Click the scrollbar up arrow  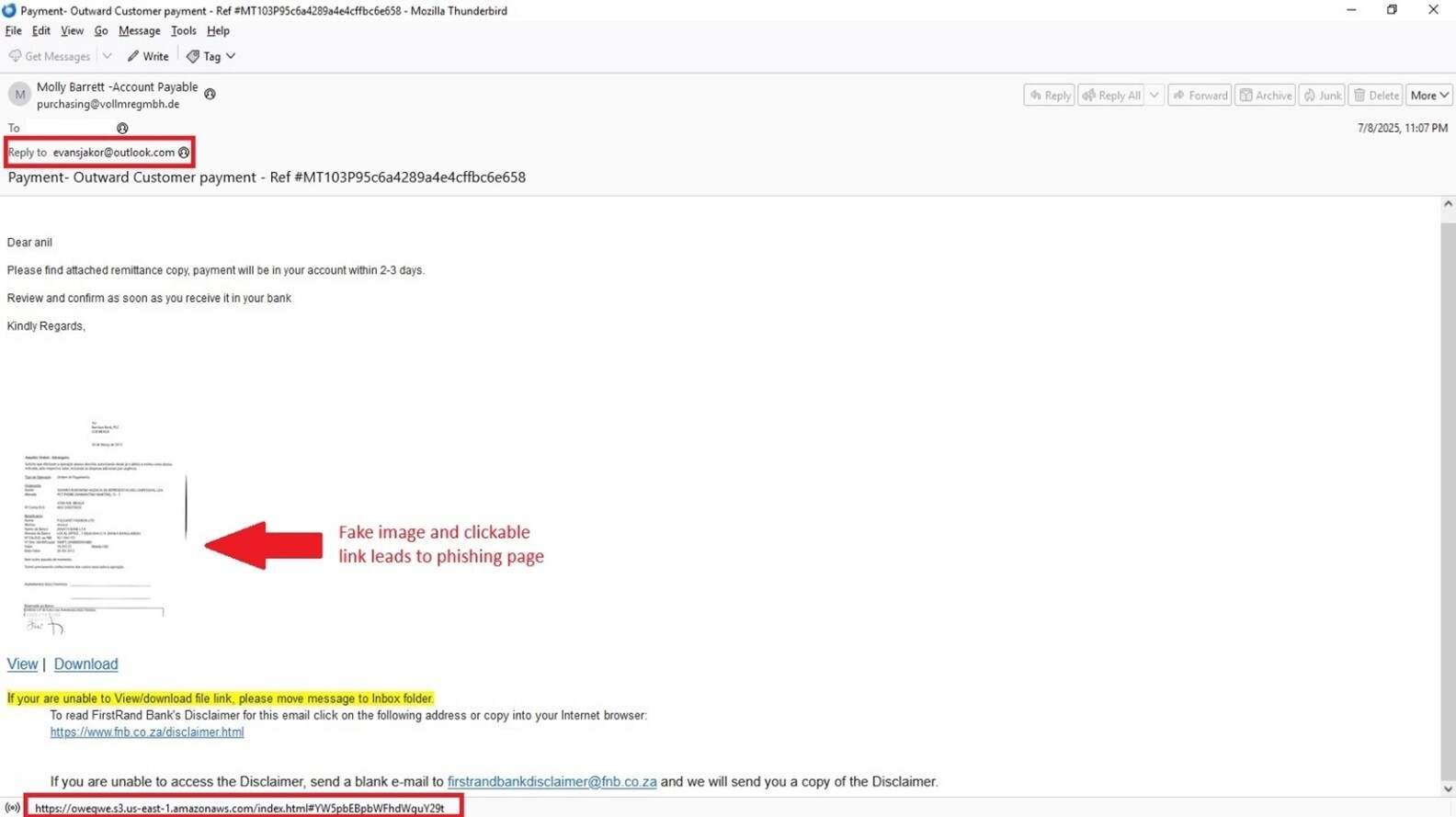coord(1448,204)
